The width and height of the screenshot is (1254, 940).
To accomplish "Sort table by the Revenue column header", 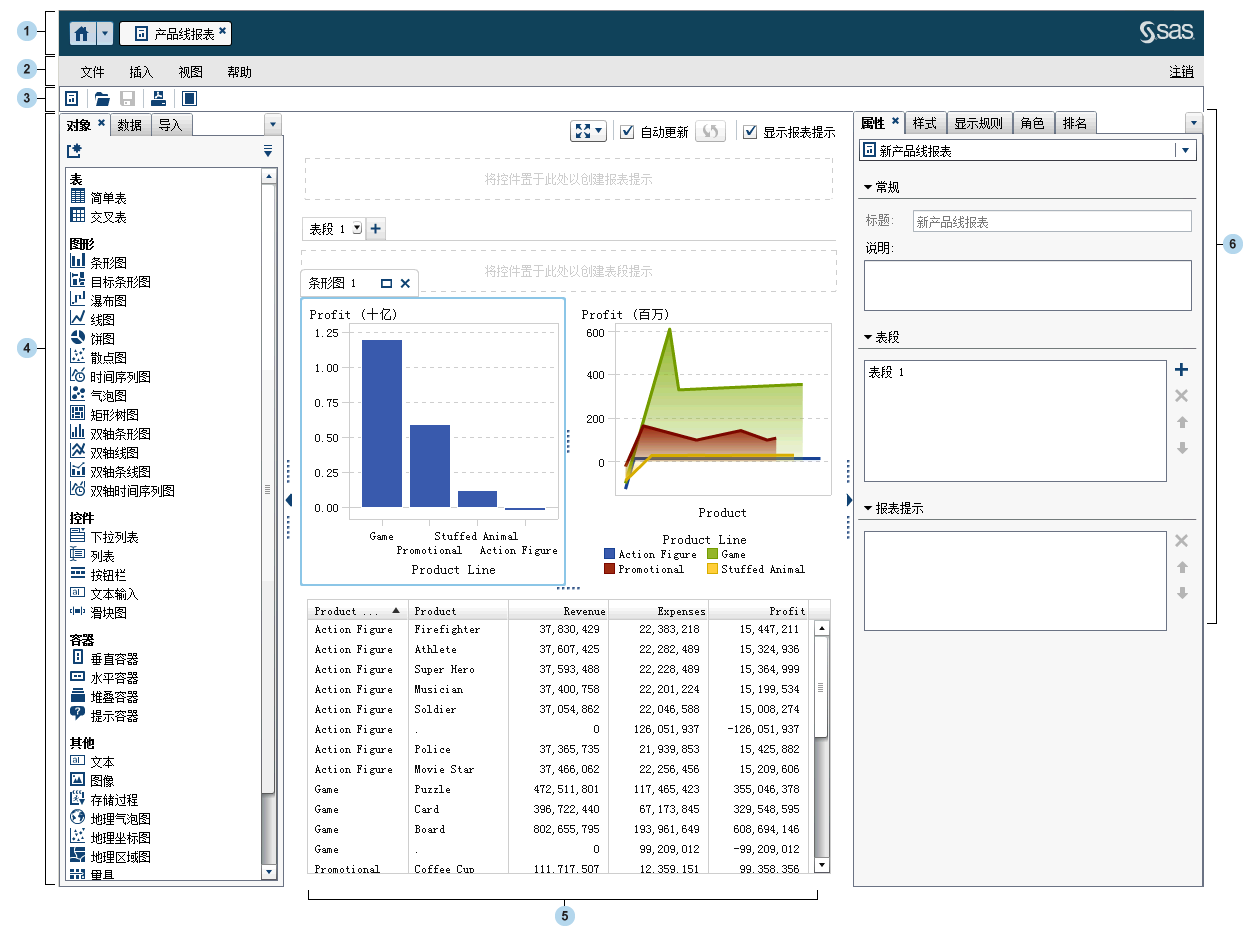I will click(558, 611).
